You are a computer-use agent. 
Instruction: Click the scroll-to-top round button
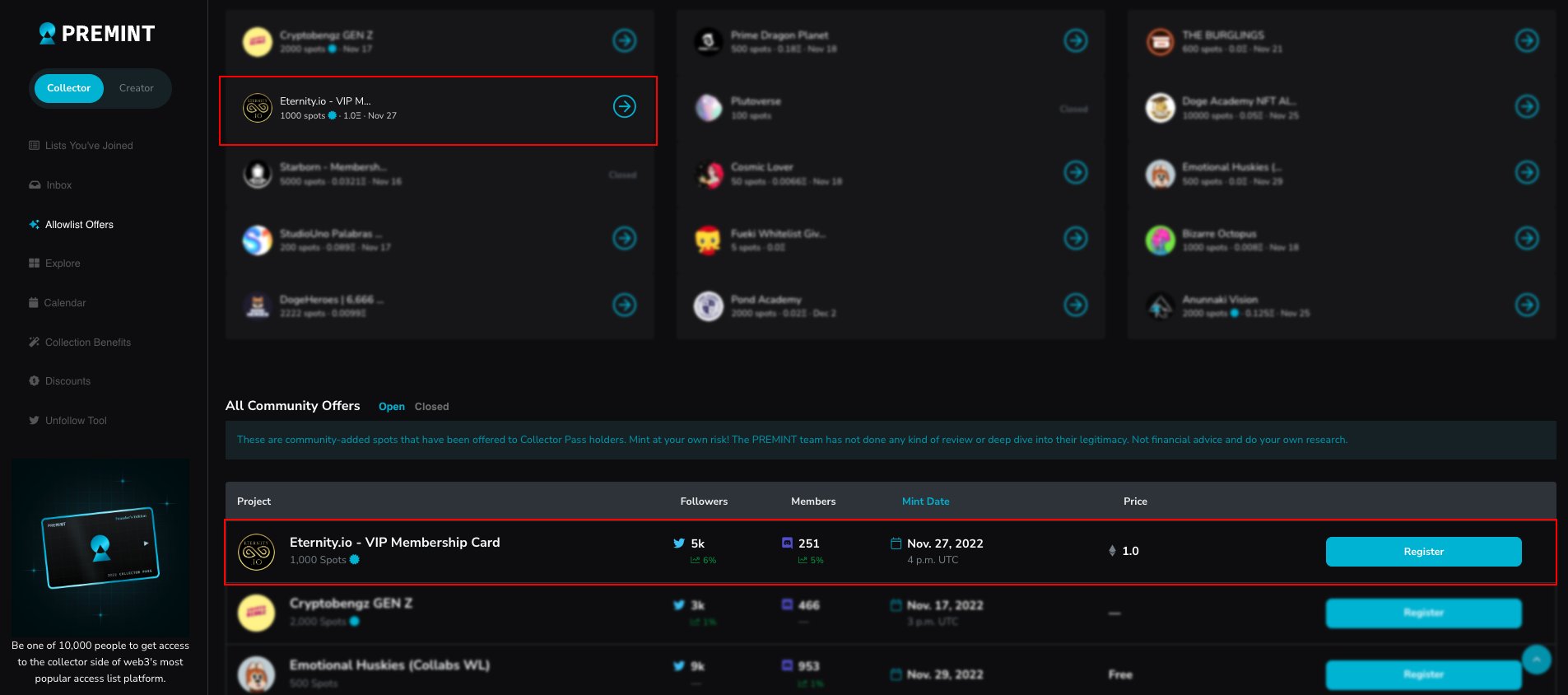[x=1536, y=660]
